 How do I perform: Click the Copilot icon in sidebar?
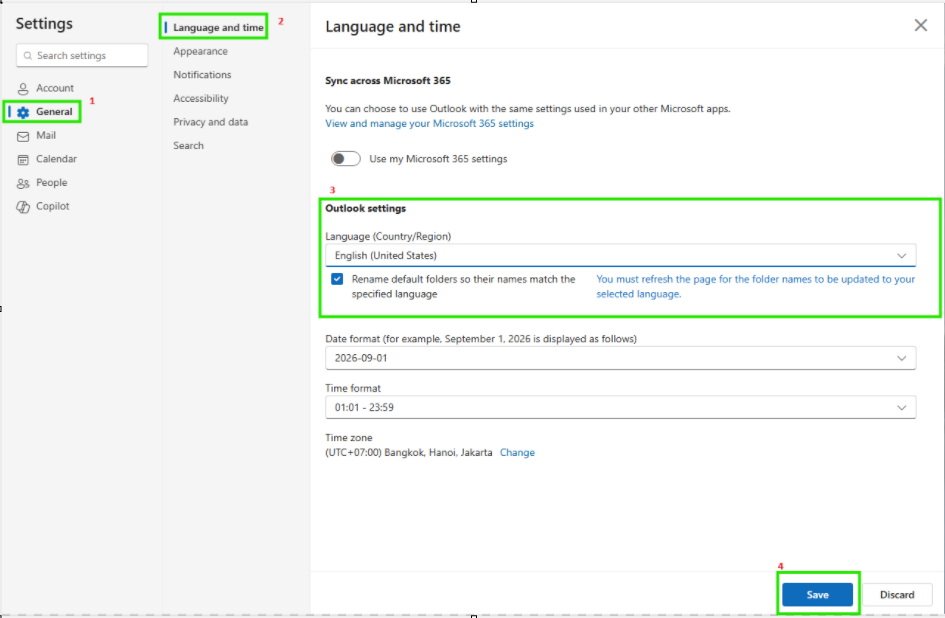click(23, 207)
